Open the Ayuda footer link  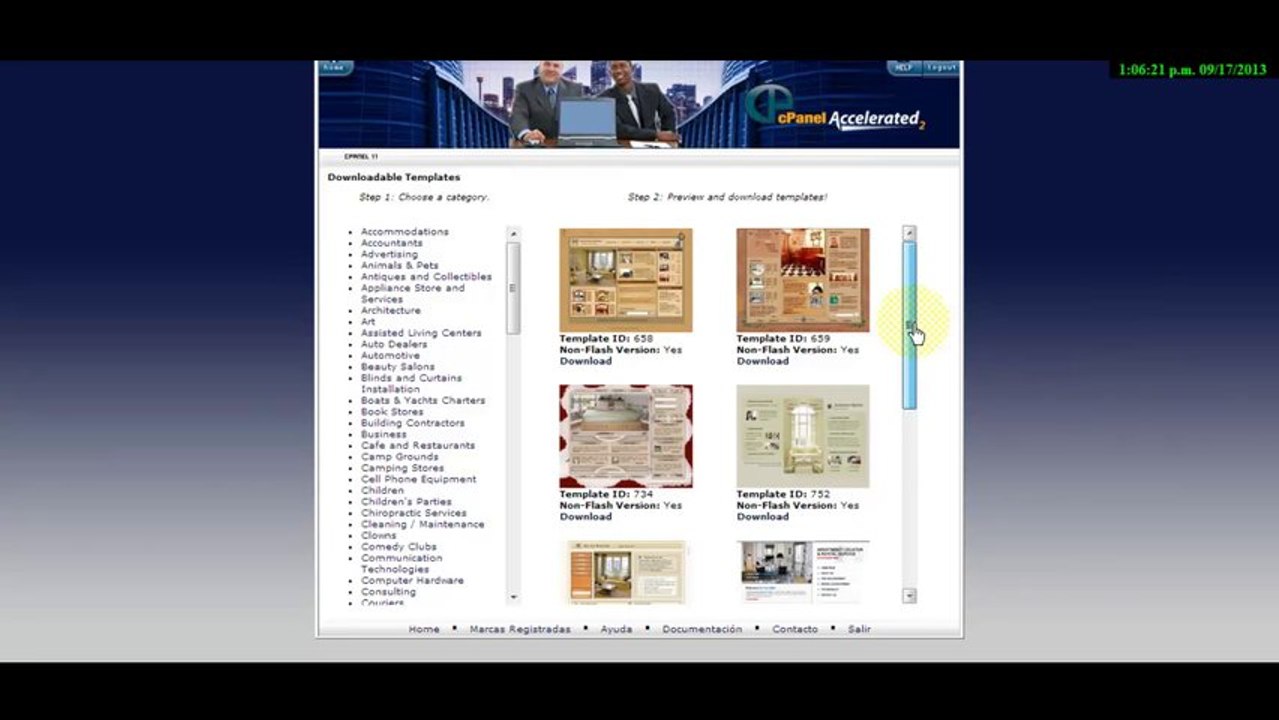click(616, 629)
